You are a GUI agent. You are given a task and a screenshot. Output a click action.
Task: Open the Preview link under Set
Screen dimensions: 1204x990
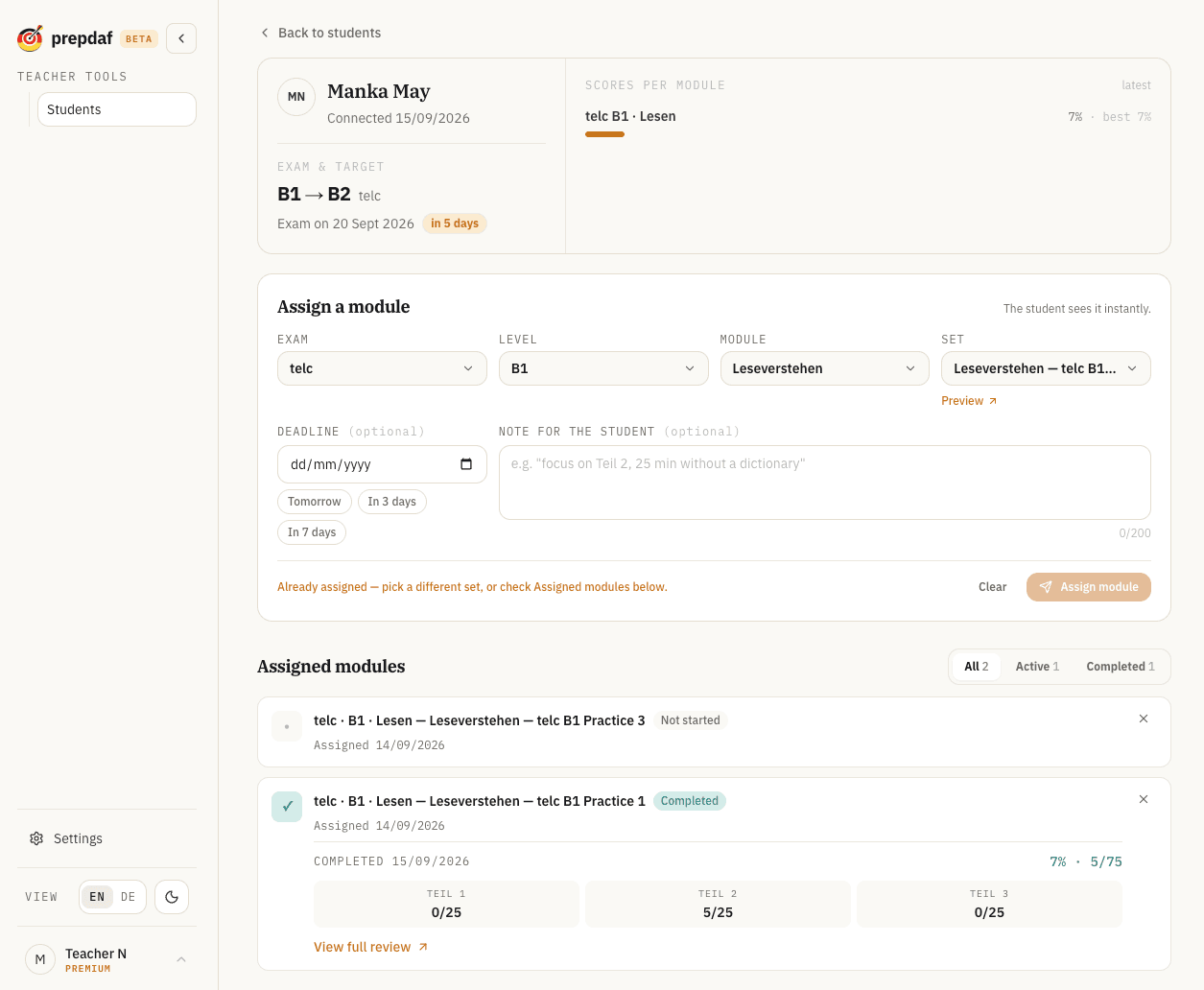pos(969,401)
